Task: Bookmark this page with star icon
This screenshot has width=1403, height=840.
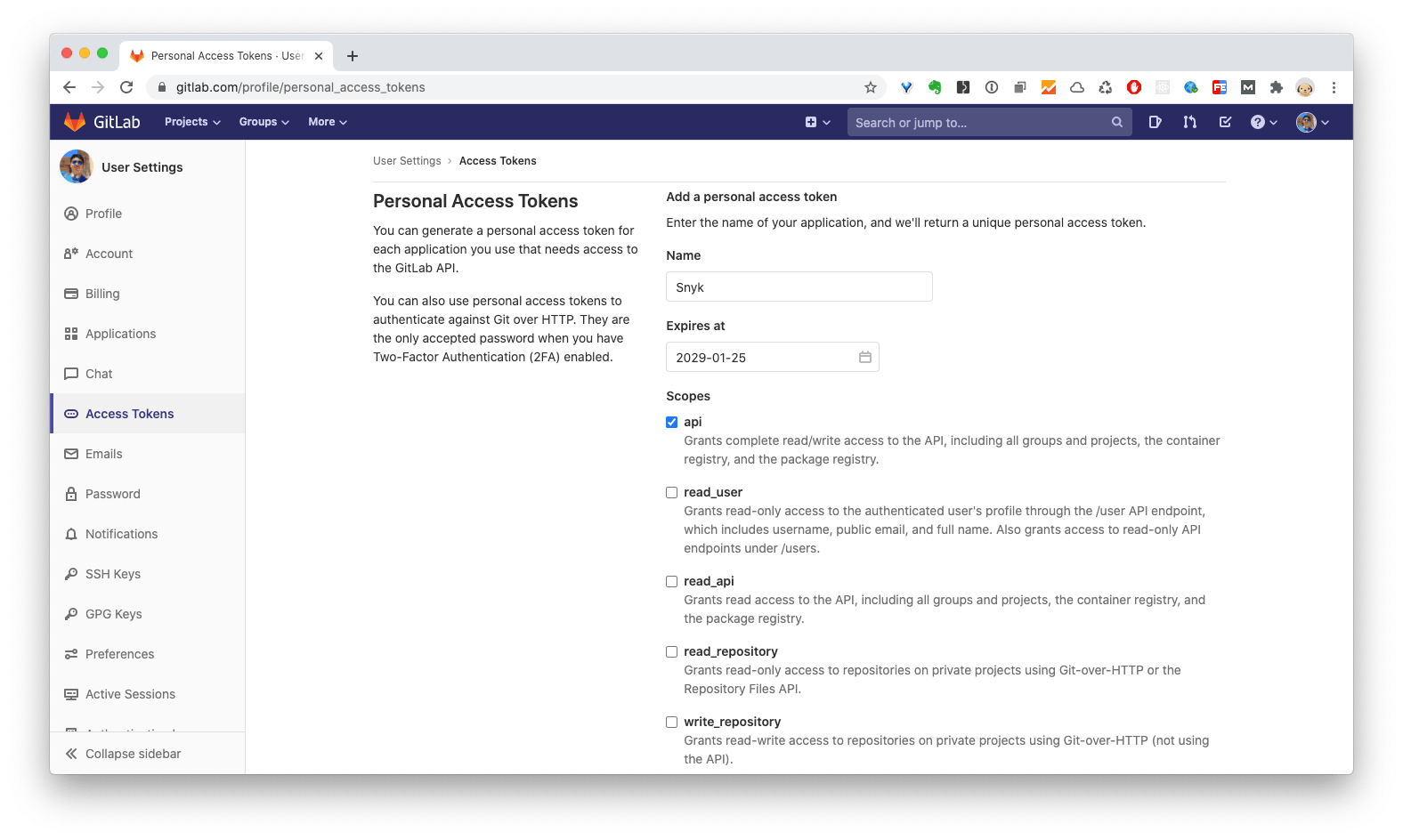Action: click(x=870, y=87)
